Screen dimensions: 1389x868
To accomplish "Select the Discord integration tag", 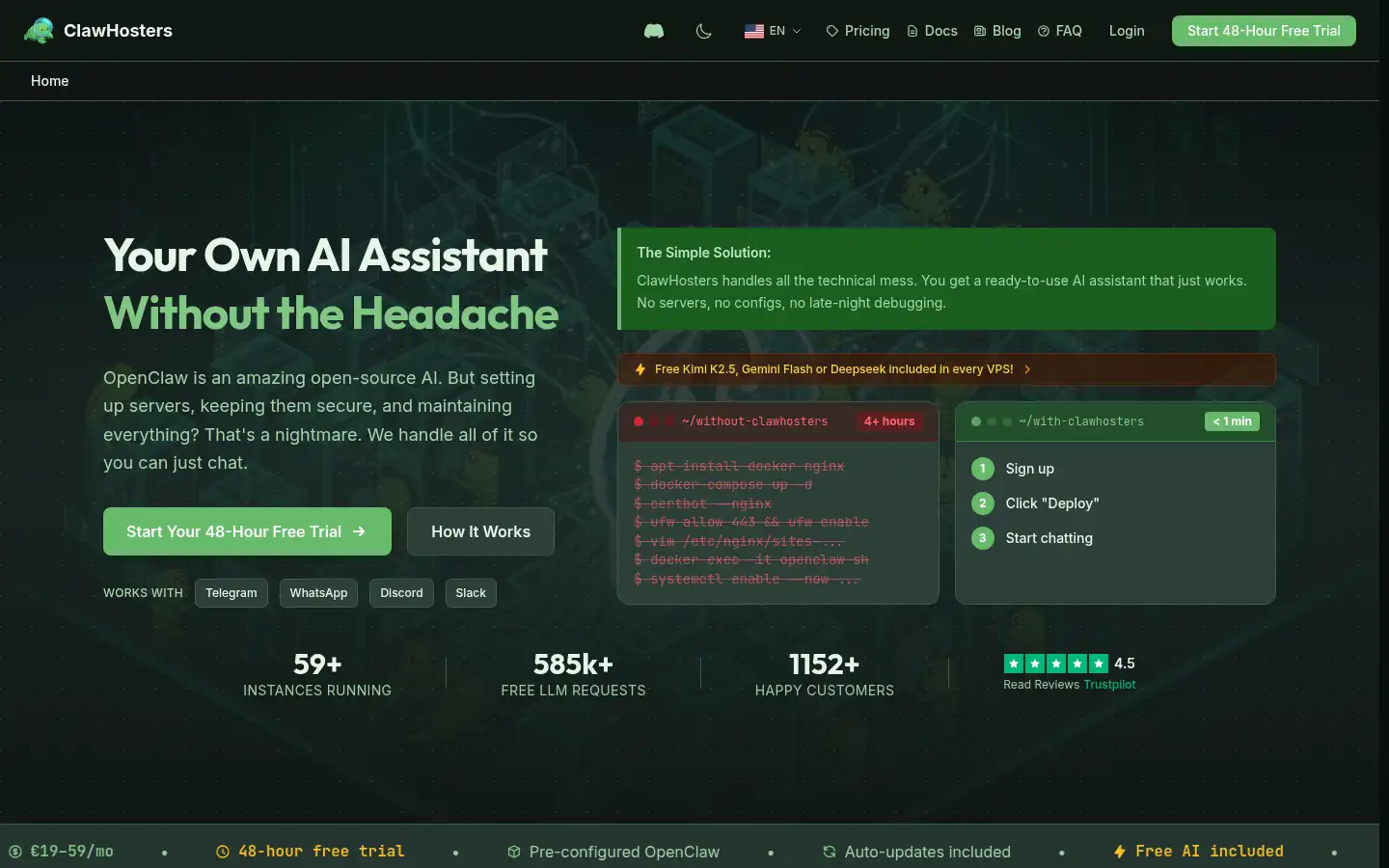I will point(401,593).
